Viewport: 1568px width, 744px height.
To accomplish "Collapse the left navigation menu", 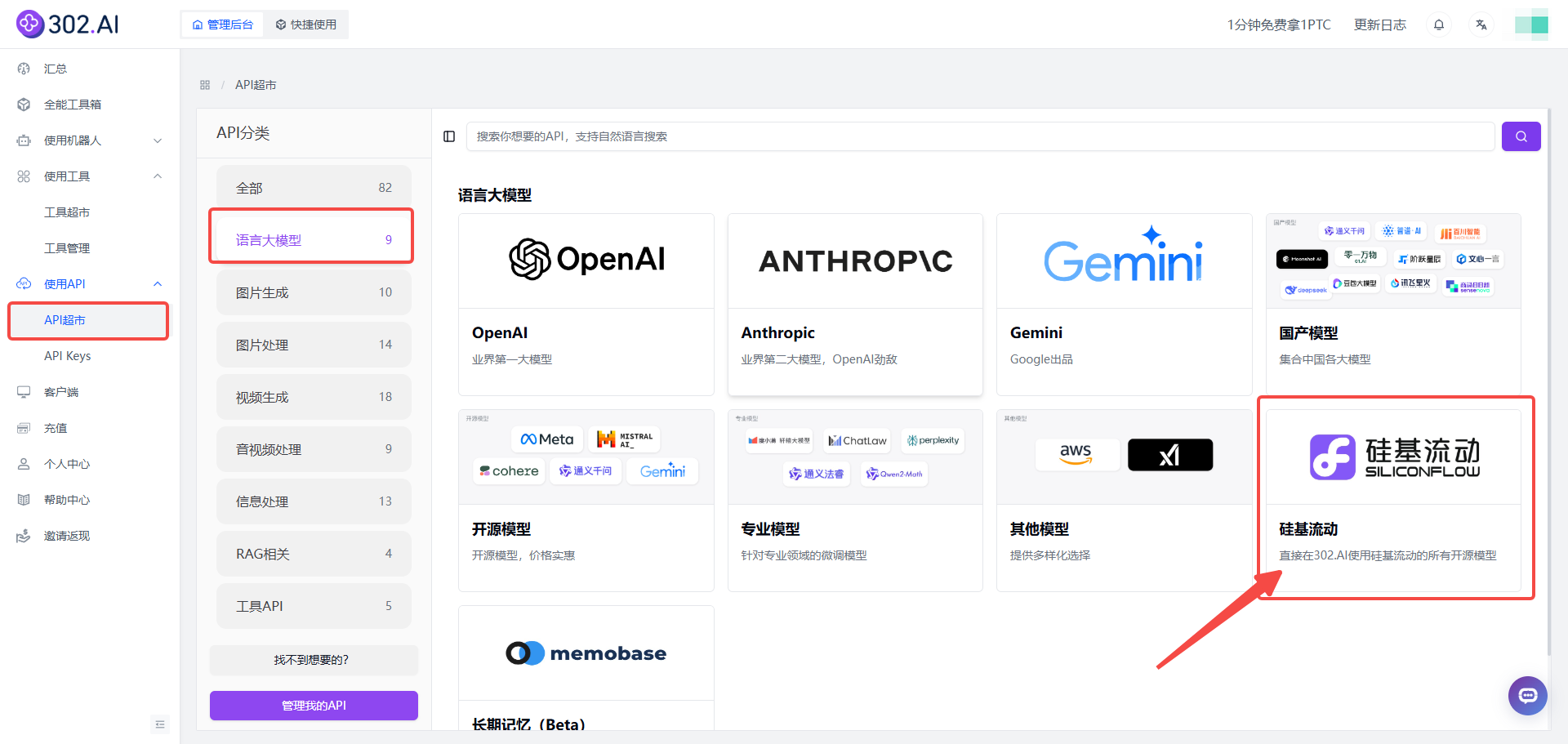I will point(160,724).
